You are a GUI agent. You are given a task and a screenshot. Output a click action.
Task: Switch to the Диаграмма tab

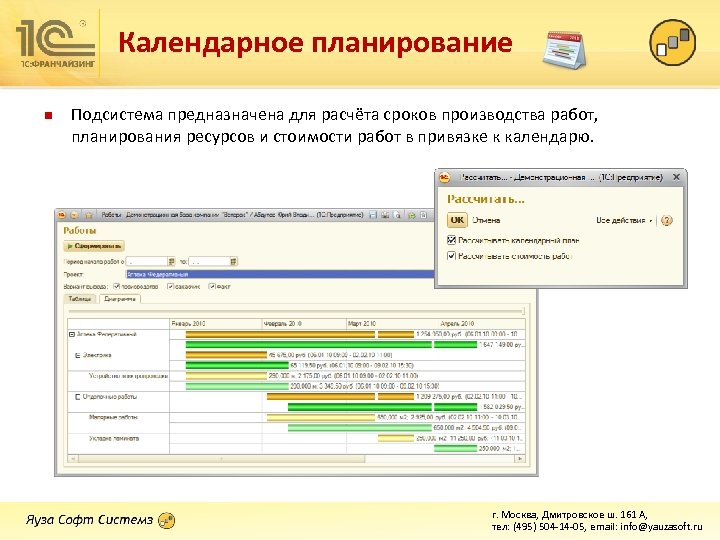click(x=120, y=298)
